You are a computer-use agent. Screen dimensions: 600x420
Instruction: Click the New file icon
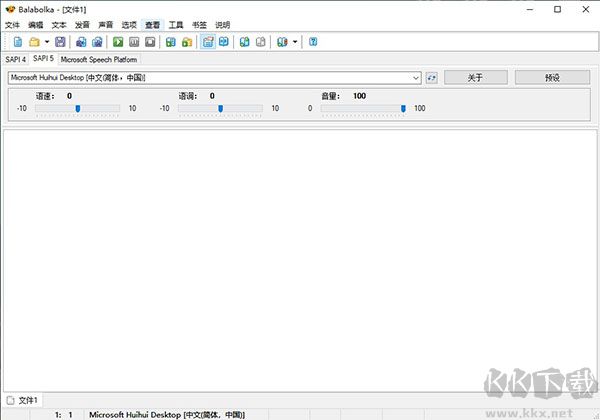(x=17, y=42)
